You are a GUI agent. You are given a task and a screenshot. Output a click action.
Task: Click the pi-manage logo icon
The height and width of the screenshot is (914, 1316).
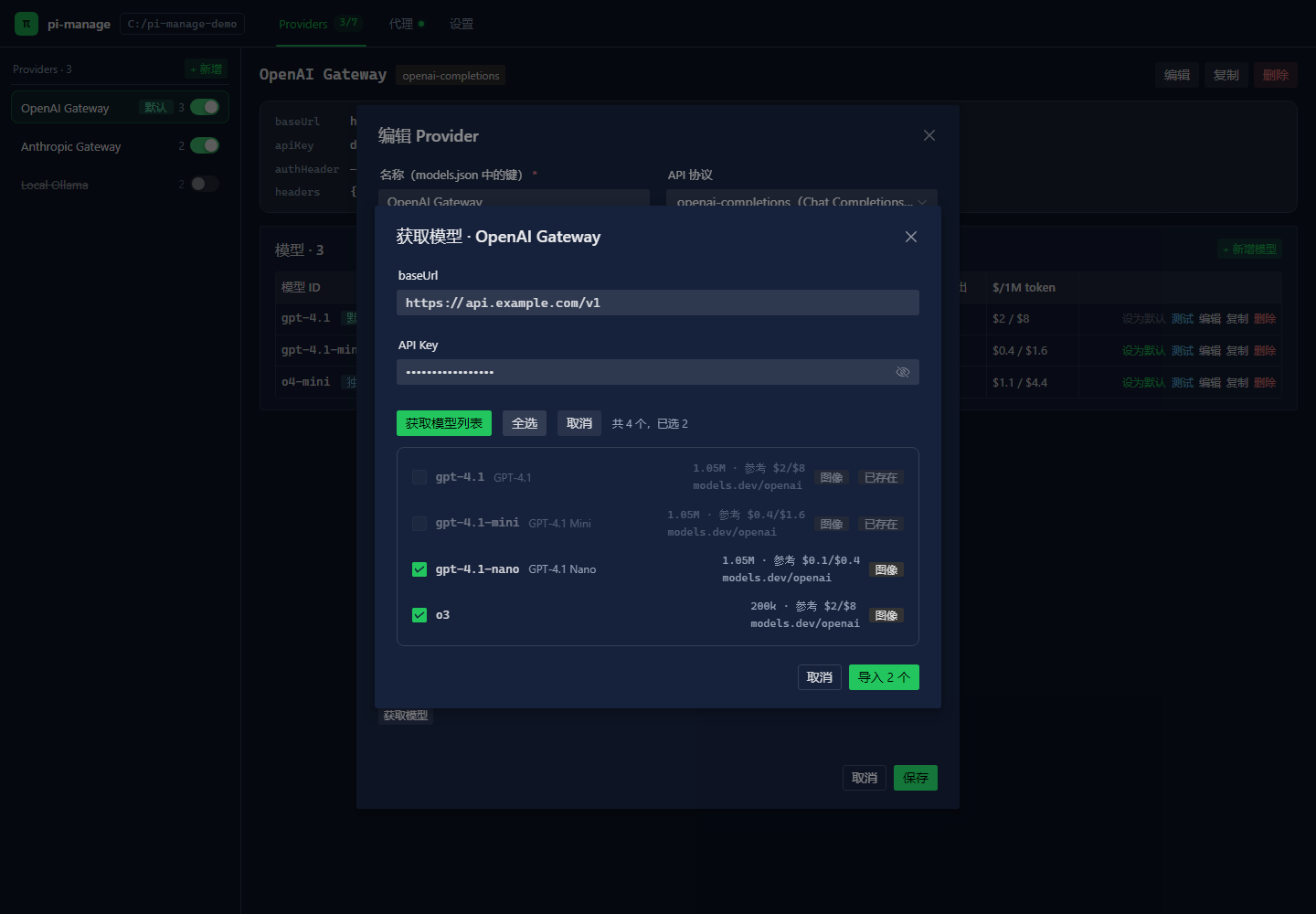click(x=27, y=24)
